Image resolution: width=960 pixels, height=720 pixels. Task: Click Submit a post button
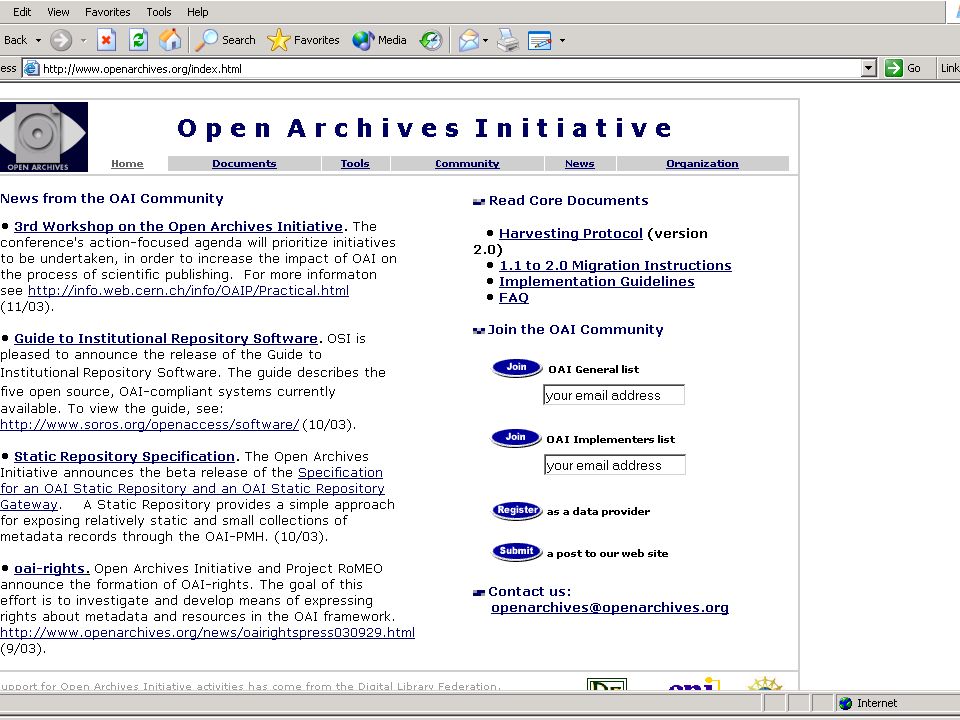517,552
